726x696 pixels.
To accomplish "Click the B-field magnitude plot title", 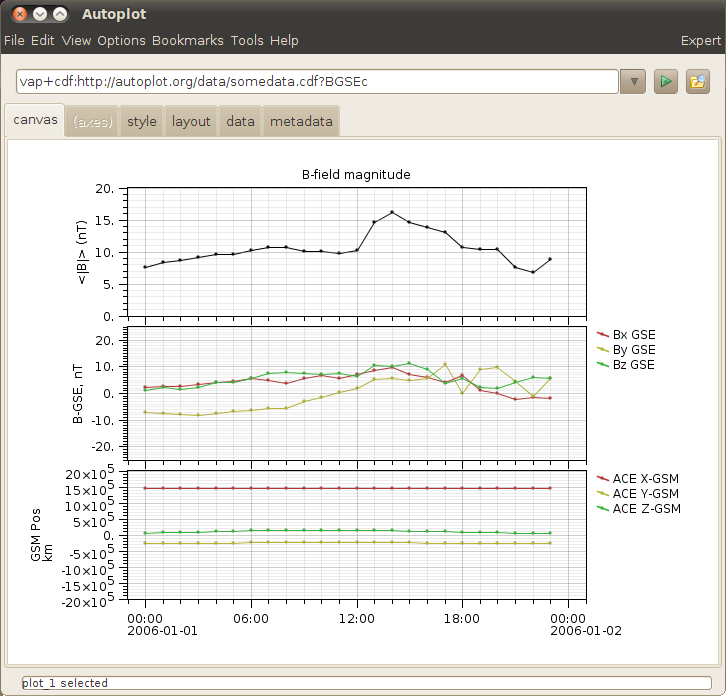I will point(356,174).
